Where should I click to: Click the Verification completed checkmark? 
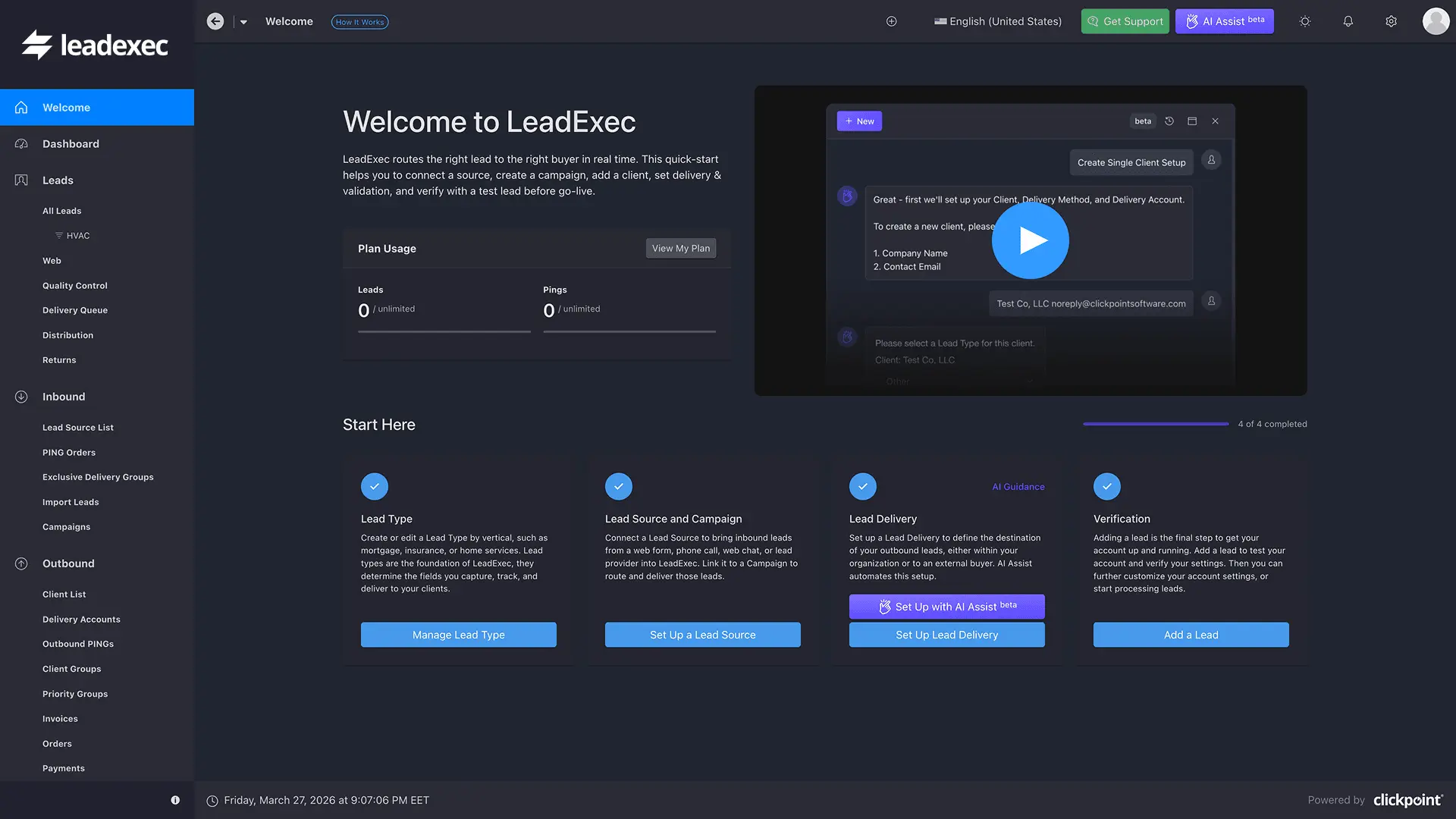coord(1107,486)
